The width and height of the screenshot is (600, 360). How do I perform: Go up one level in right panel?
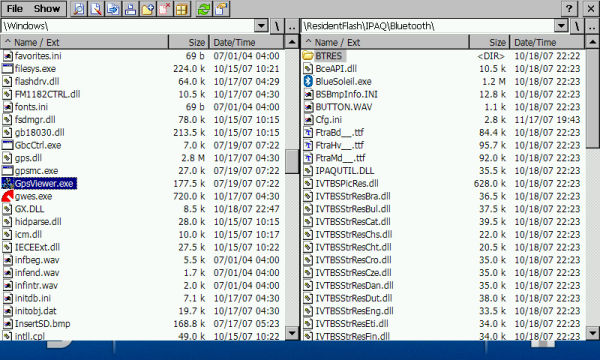(x=592, y=26)
